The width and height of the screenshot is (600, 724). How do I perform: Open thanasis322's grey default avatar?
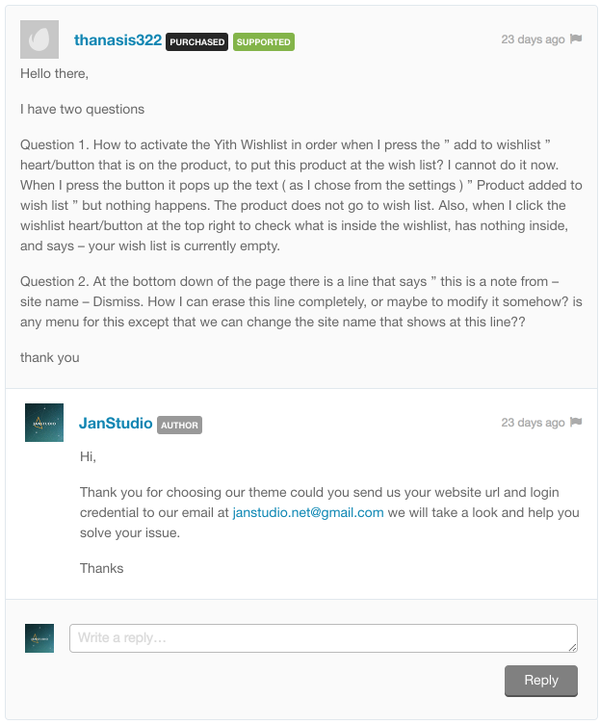coord(39,39)
